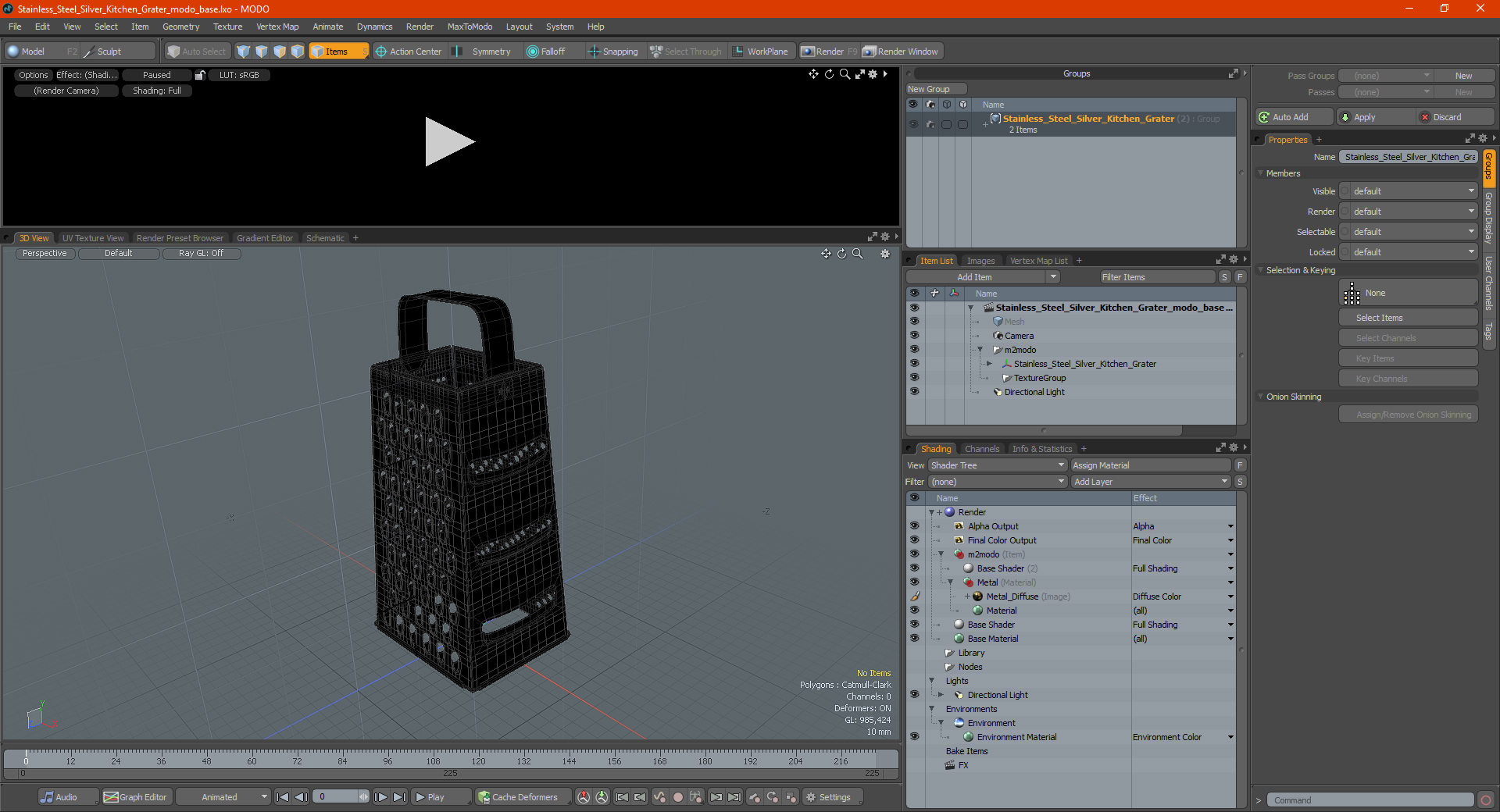
Task: Select Materials selection mode cube icon
Action: pos(298,52)
